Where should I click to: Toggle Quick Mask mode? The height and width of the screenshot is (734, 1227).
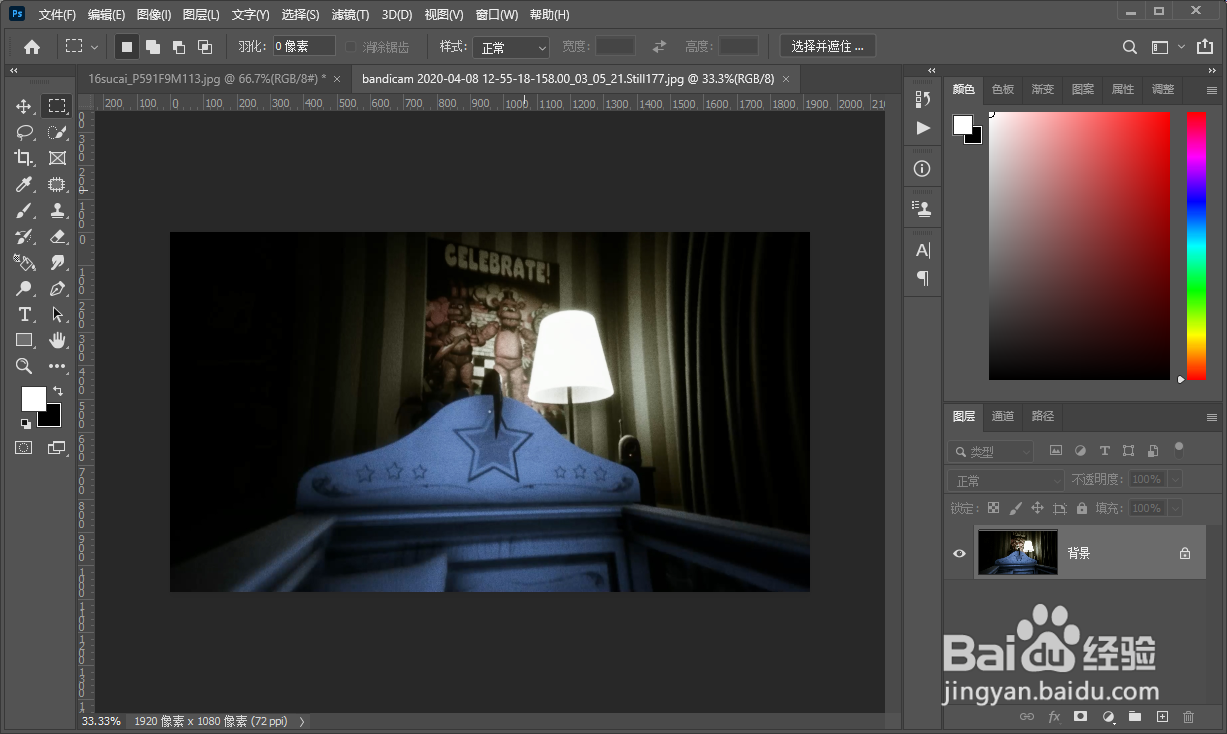click(24, 448)
